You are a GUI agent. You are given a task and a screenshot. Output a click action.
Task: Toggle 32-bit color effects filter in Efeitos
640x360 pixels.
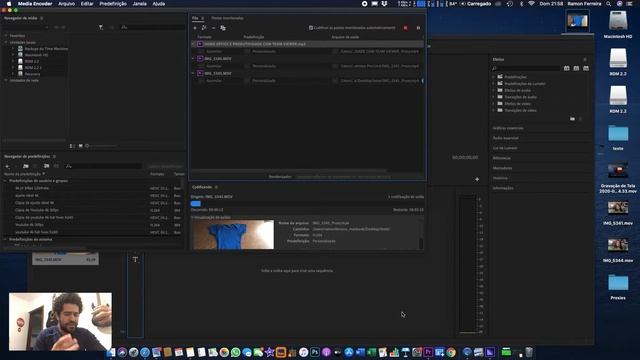pyautogui.click(x=576, y=68)
